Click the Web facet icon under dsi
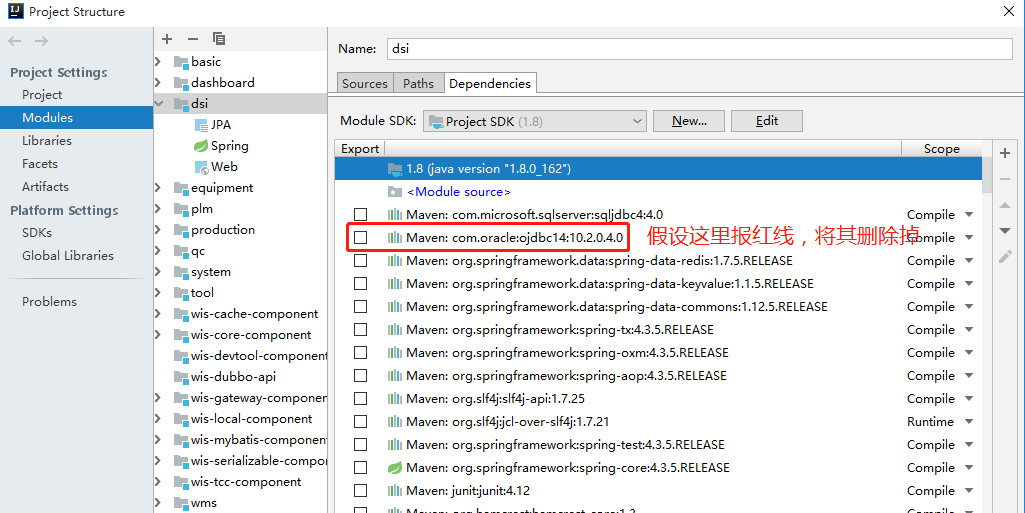1025x513 pixels. coord(201,167)
